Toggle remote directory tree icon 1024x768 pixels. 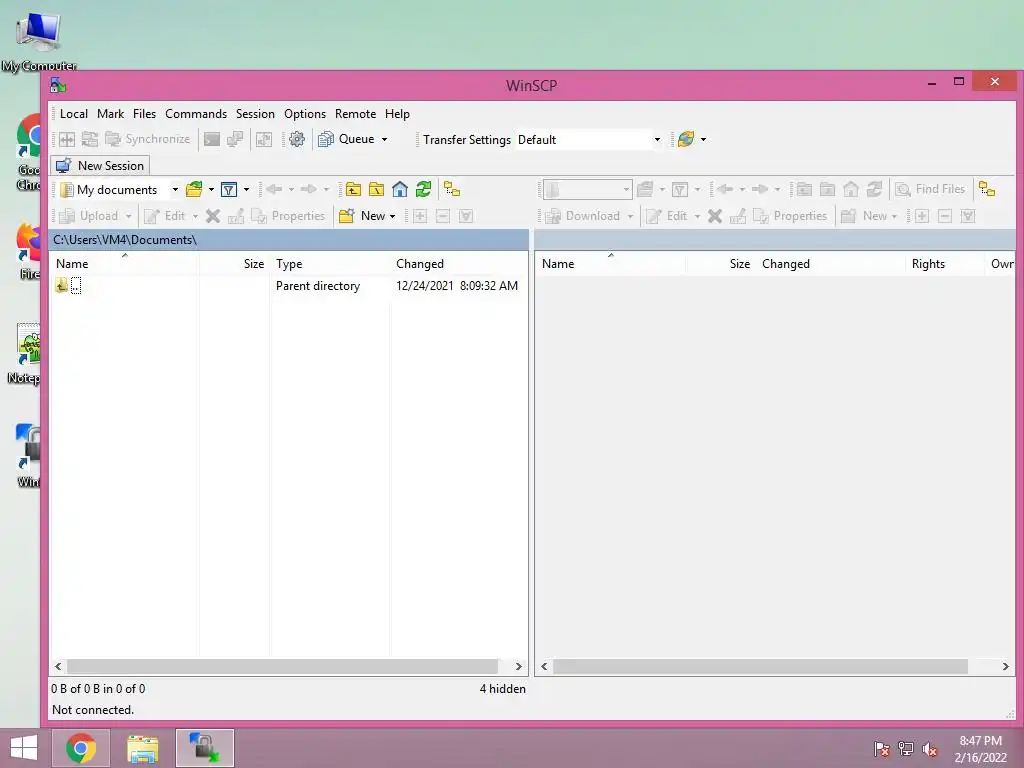(x=987, y=189)
